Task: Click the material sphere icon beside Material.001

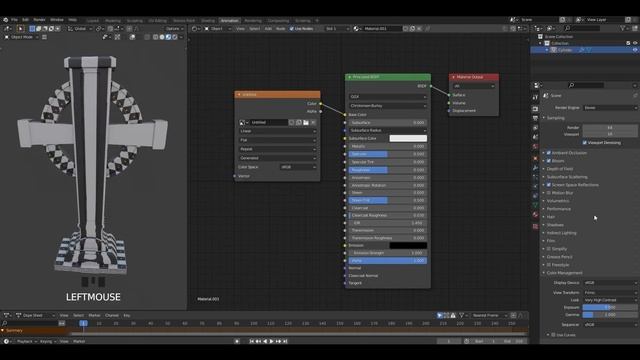Action: [x=357, y=29]
